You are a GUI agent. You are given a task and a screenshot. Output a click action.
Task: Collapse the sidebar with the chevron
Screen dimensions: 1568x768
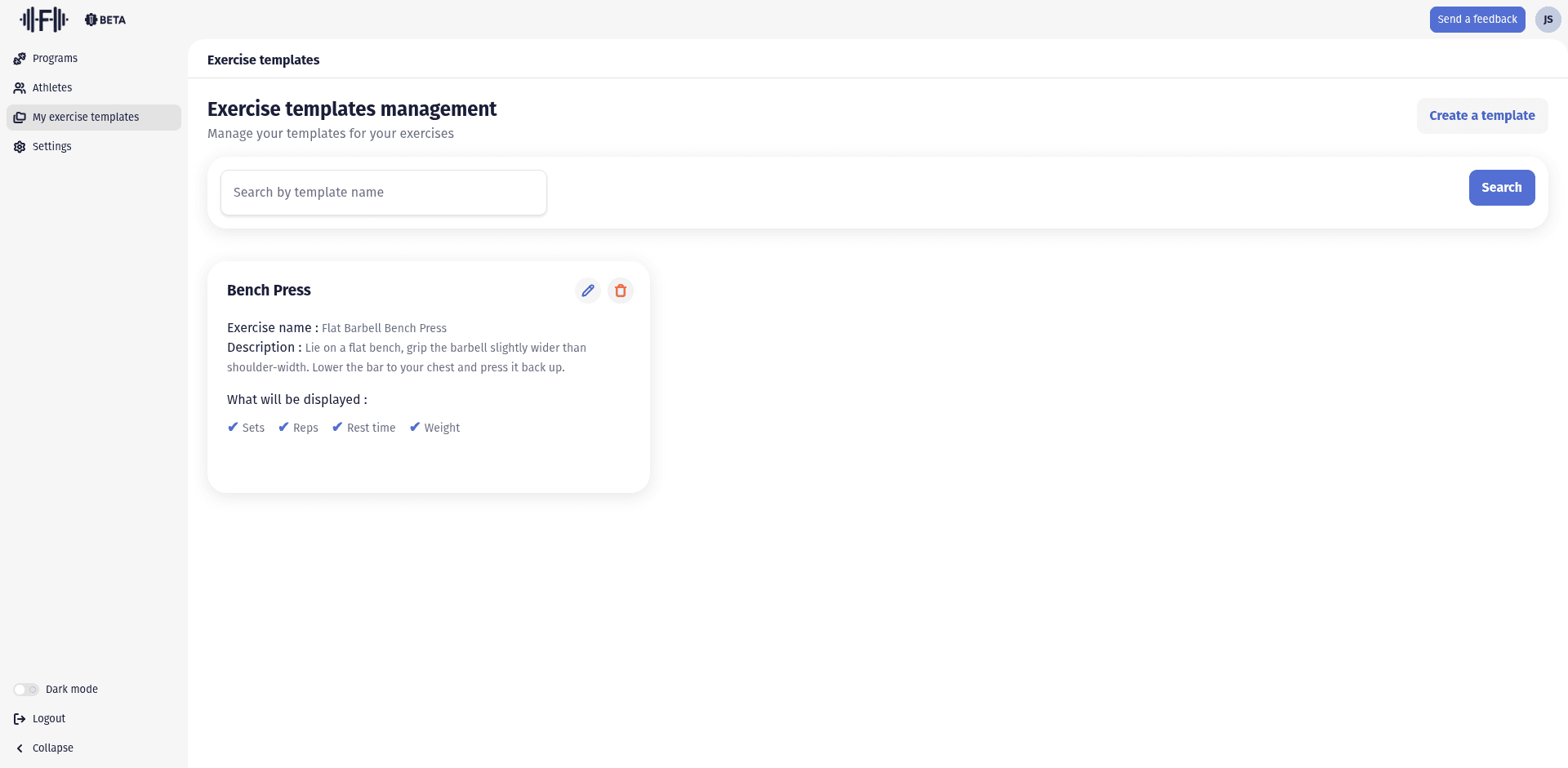(x=20, y=748)
